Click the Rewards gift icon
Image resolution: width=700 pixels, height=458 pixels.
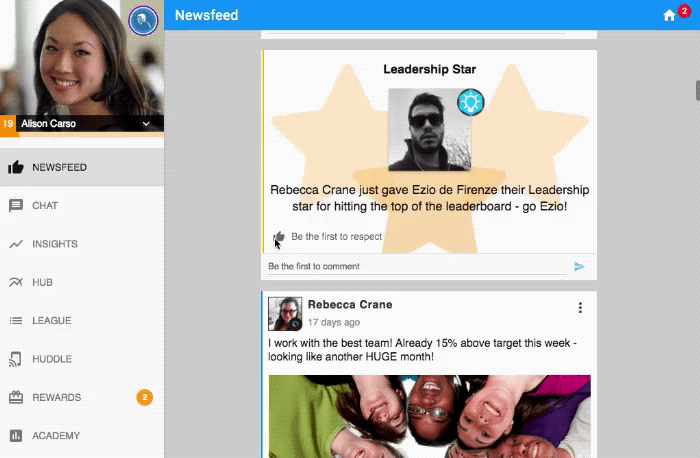[x=16, y=397]
